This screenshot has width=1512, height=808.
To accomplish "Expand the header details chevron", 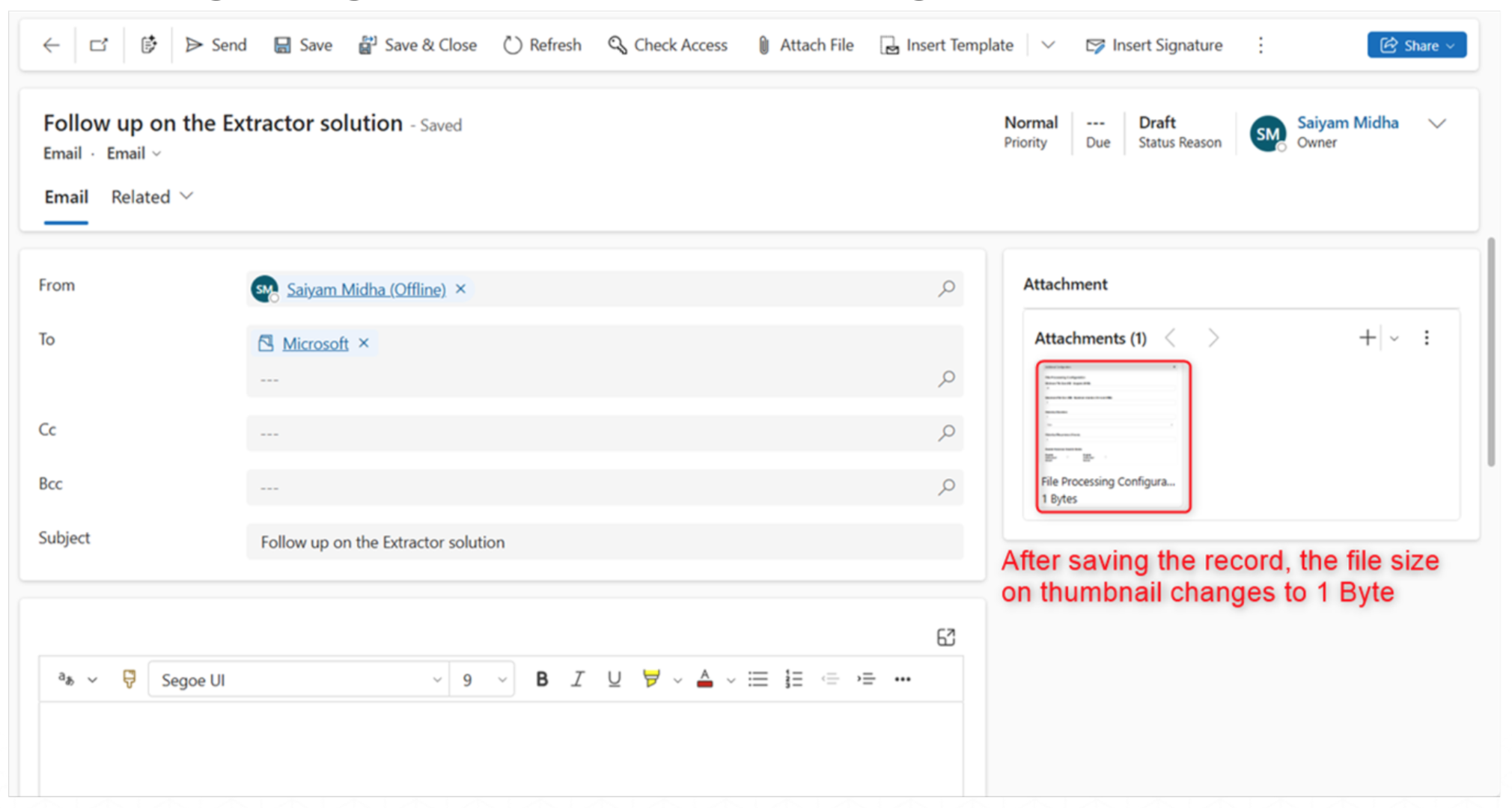I will 1436,123.
